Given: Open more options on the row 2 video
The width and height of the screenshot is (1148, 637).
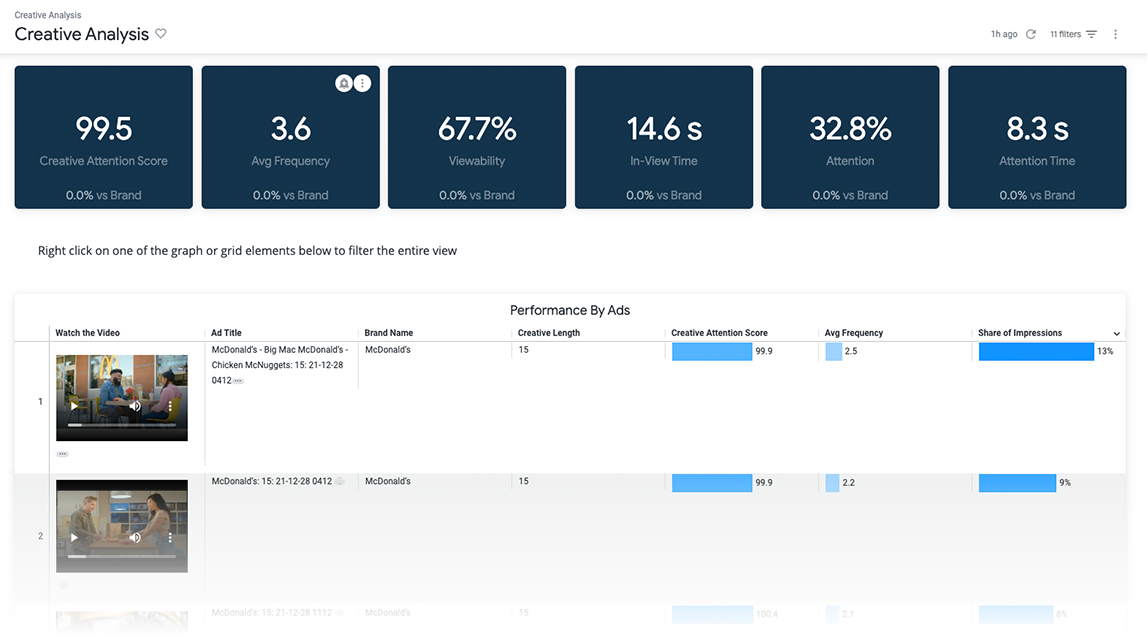Looking at the screenshot, I should 171,537.
